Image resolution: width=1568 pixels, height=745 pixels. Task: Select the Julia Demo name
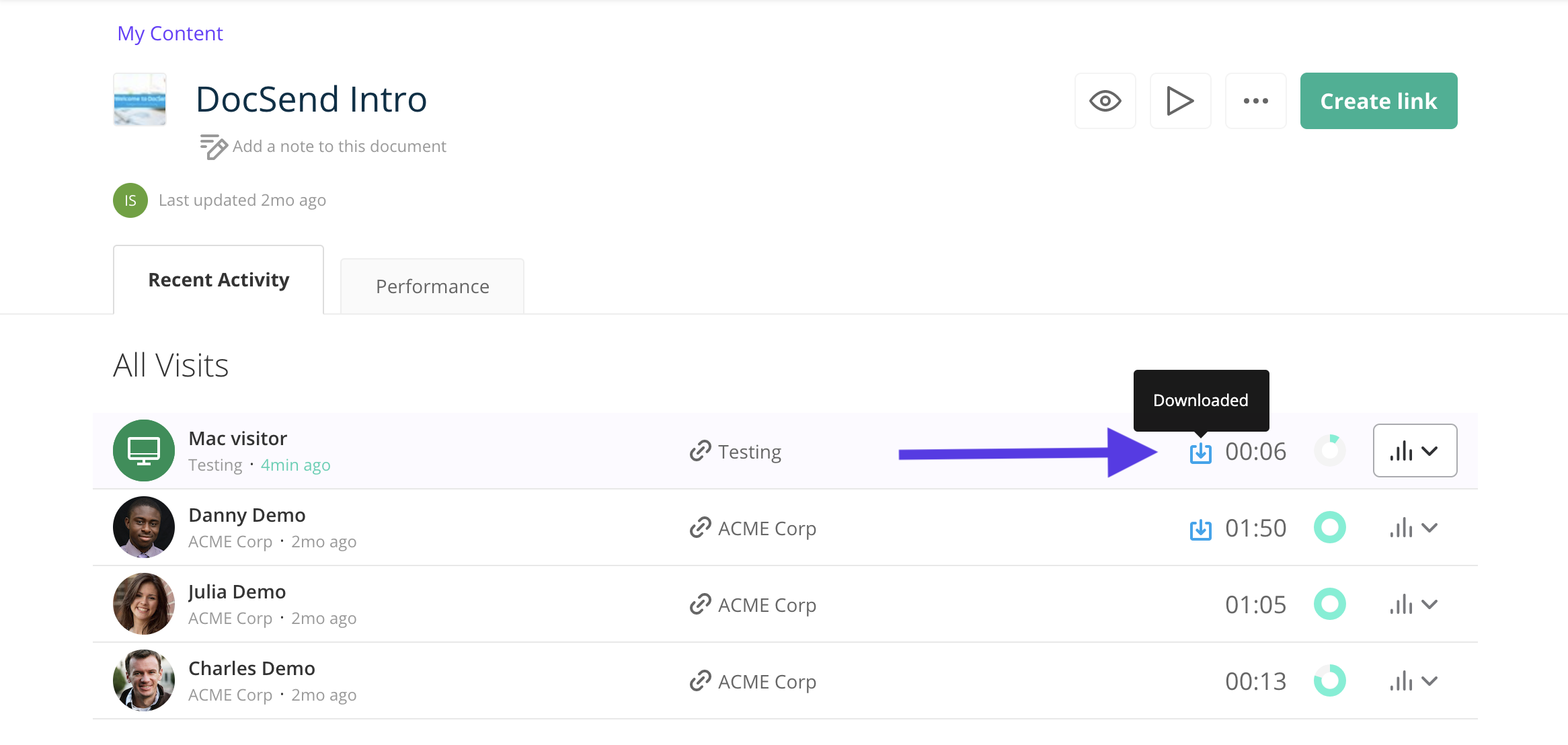click(237, 592)
